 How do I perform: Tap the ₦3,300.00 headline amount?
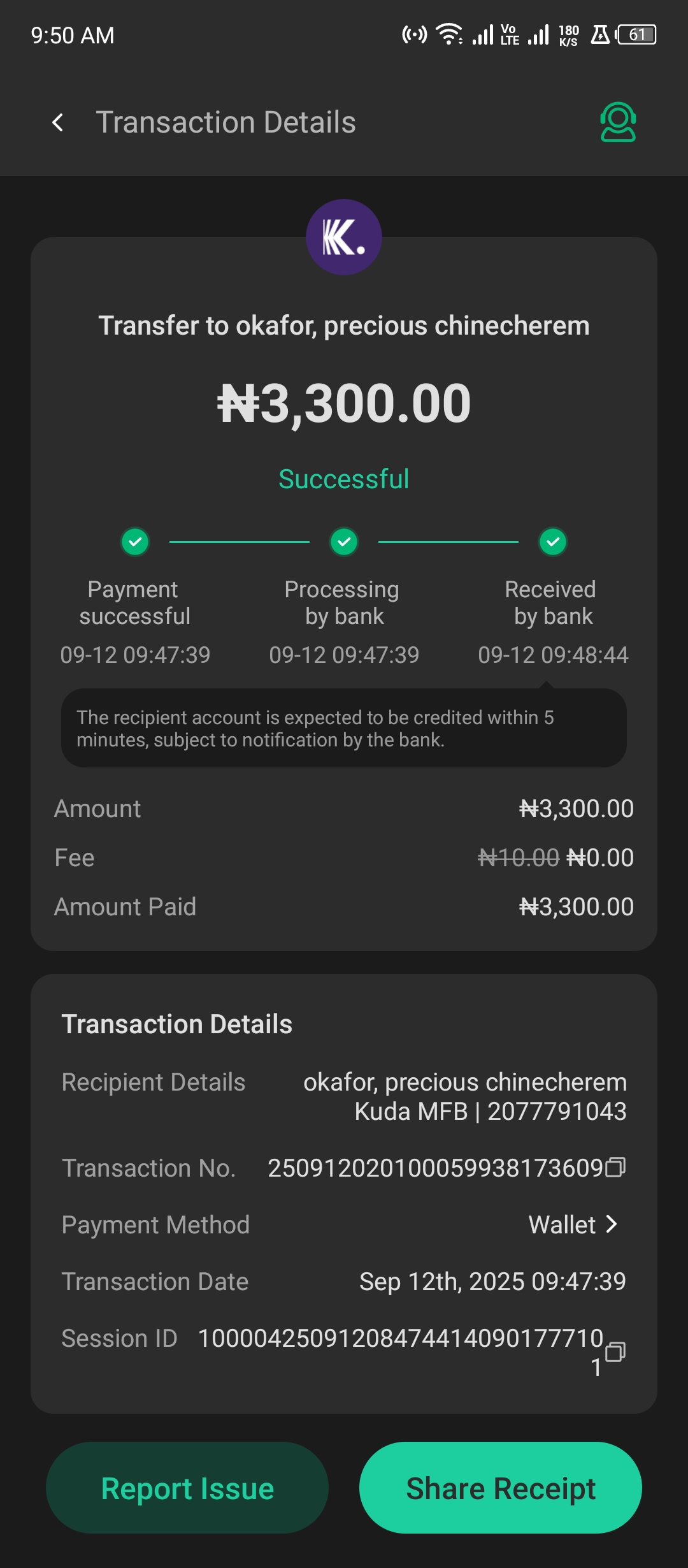tap(344, 403)
